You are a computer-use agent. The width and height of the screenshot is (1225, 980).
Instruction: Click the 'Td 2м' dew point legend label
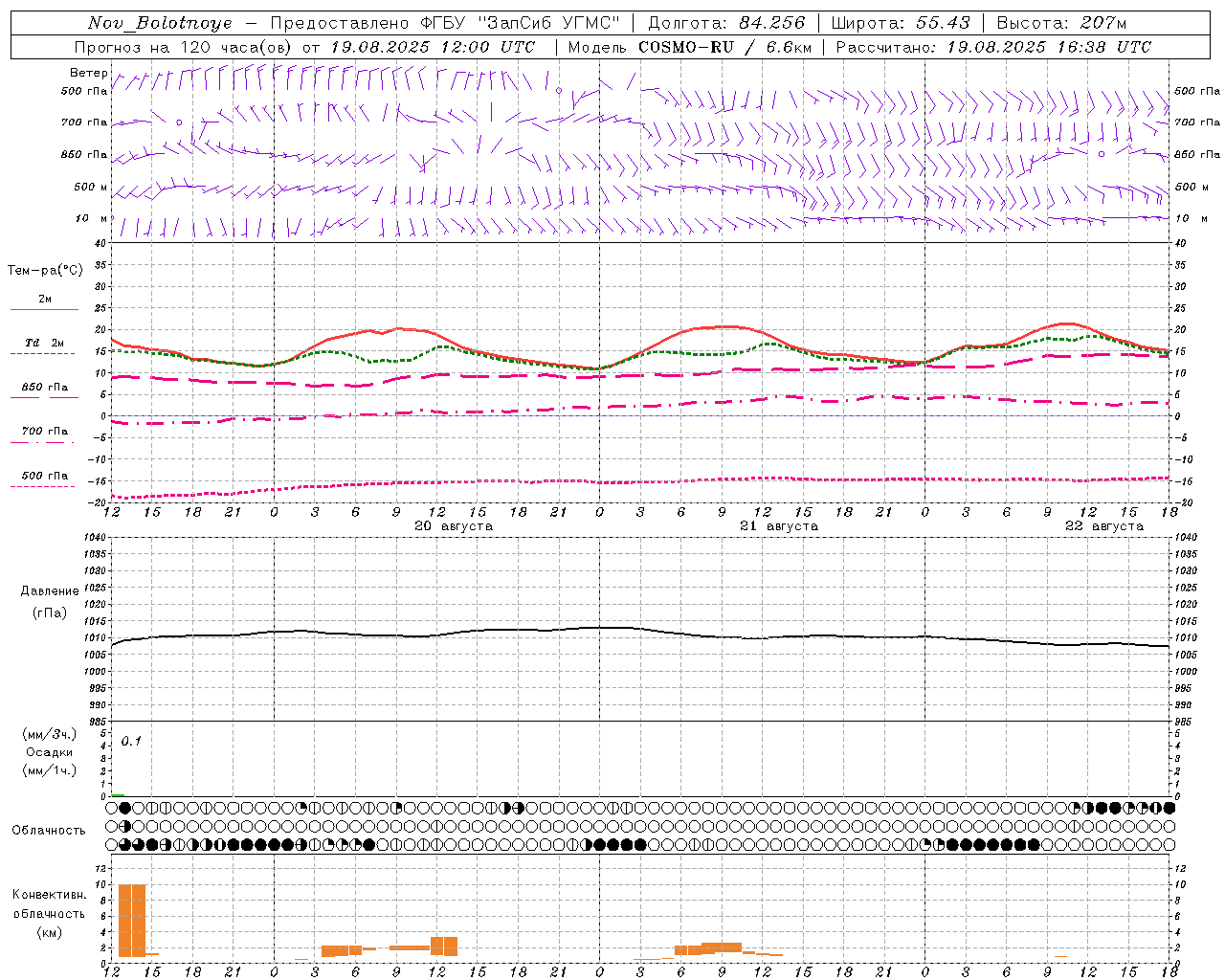(x=44, y=343)
